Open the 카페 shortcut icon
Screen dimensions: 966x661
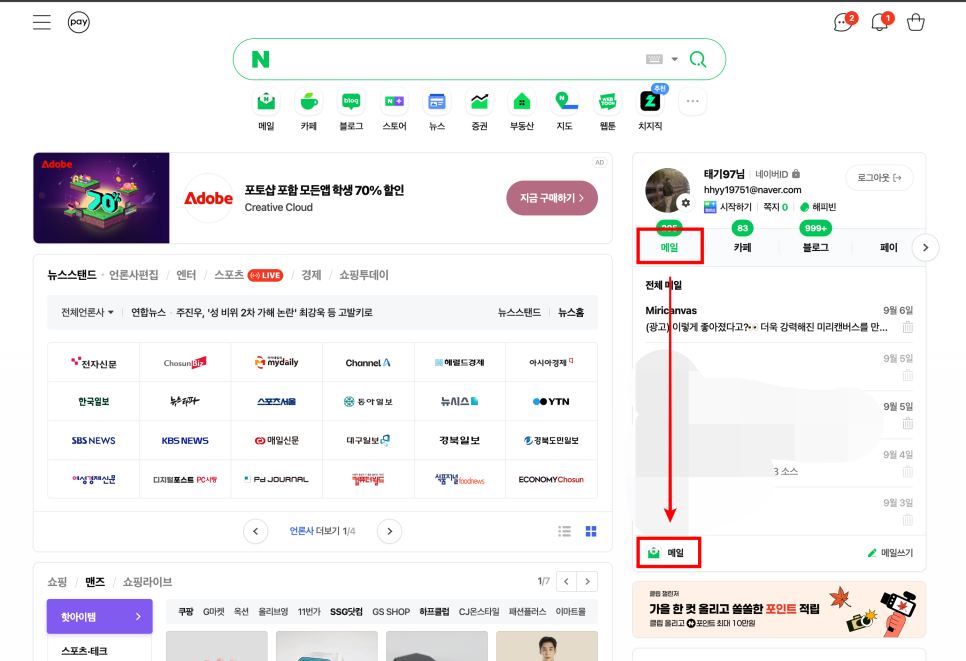click(x=308, y=102)
